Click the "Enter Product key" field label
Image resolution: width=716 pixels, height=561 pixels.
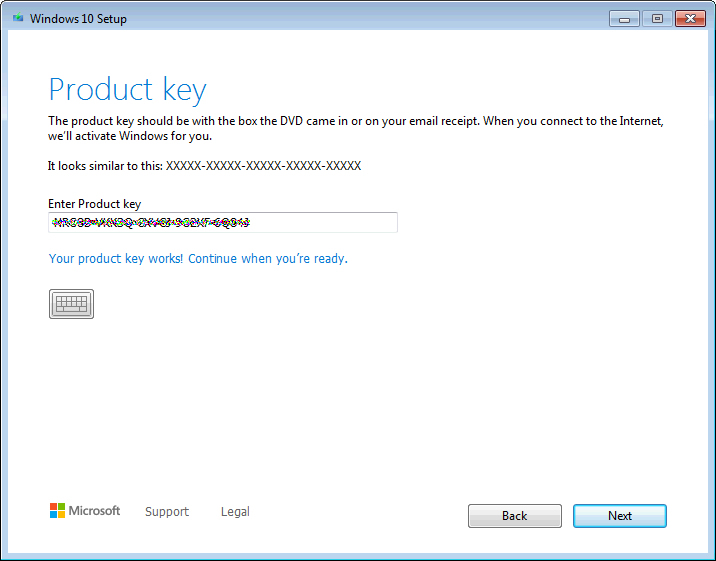click(95, 204)
